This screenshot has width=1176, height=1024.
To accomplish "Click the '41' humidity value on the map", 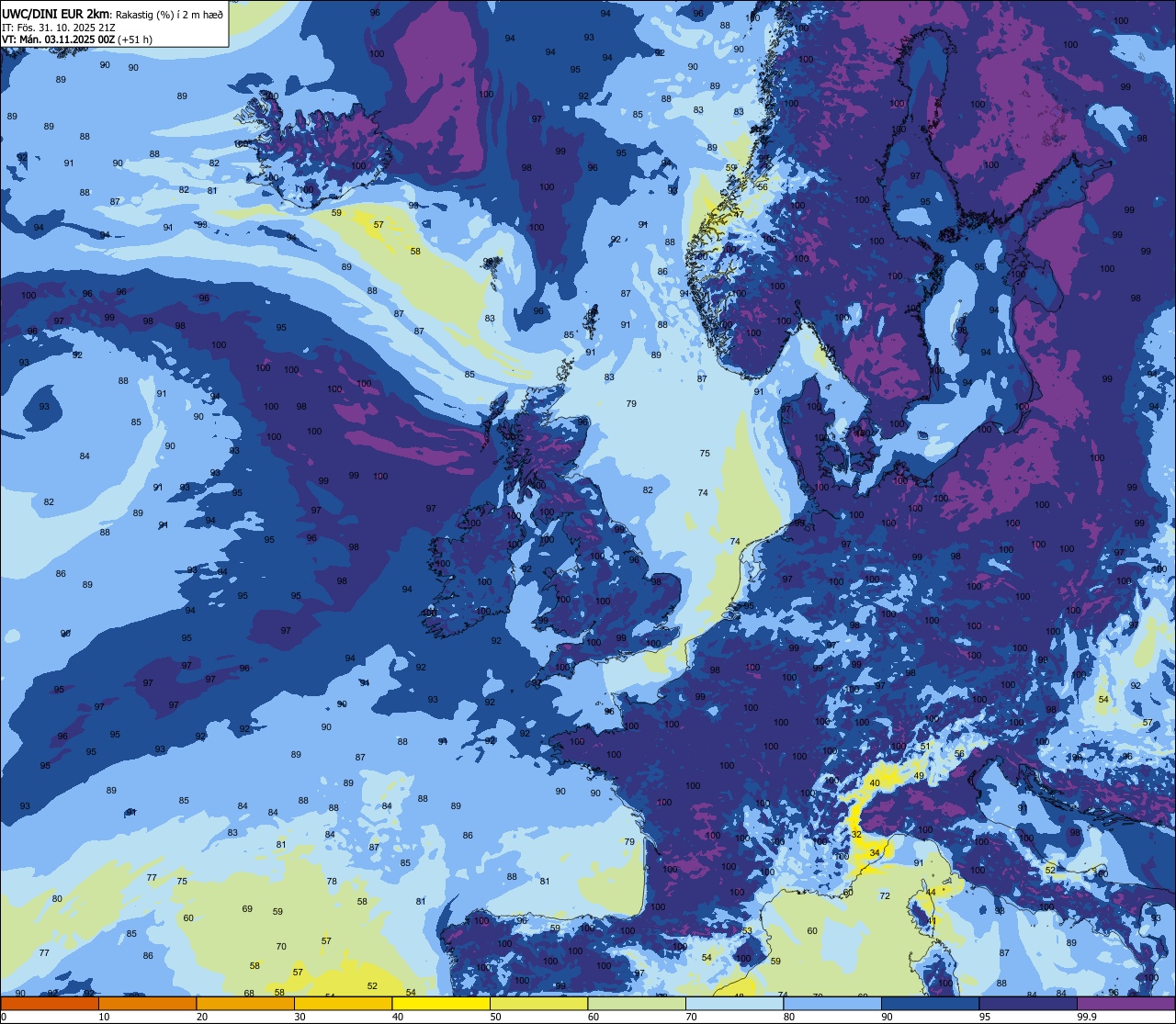I will (931, 921).
